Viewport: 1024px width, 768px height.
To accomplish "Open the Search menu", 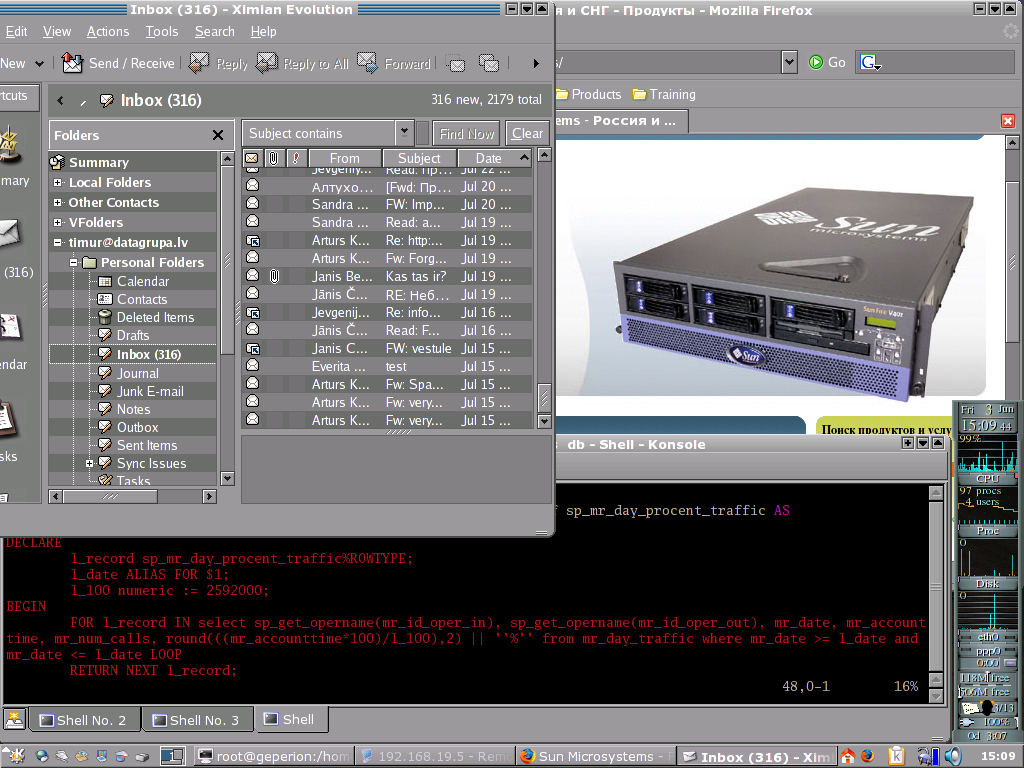I will 214,31.
